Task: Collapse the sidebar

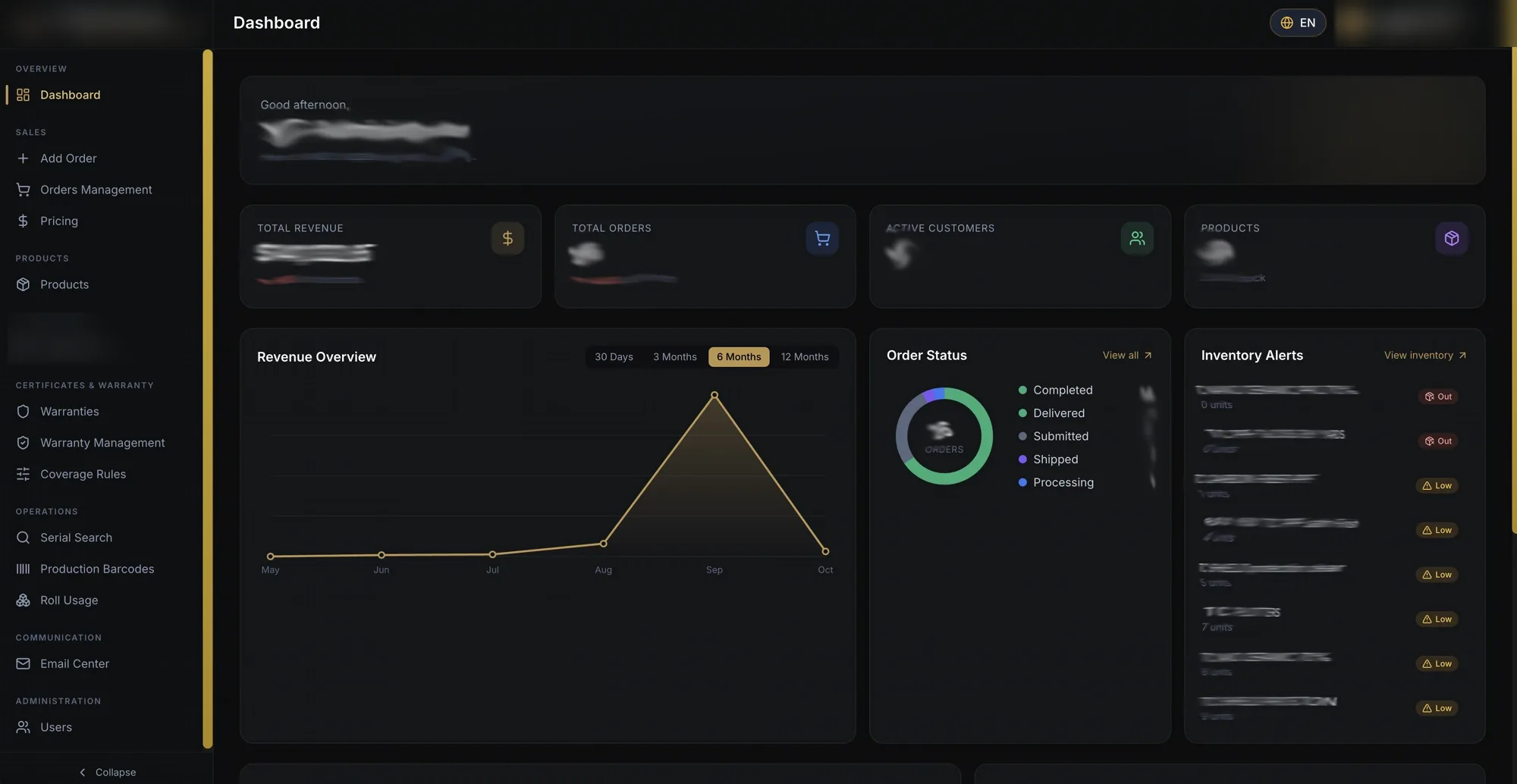Action: 107,772
